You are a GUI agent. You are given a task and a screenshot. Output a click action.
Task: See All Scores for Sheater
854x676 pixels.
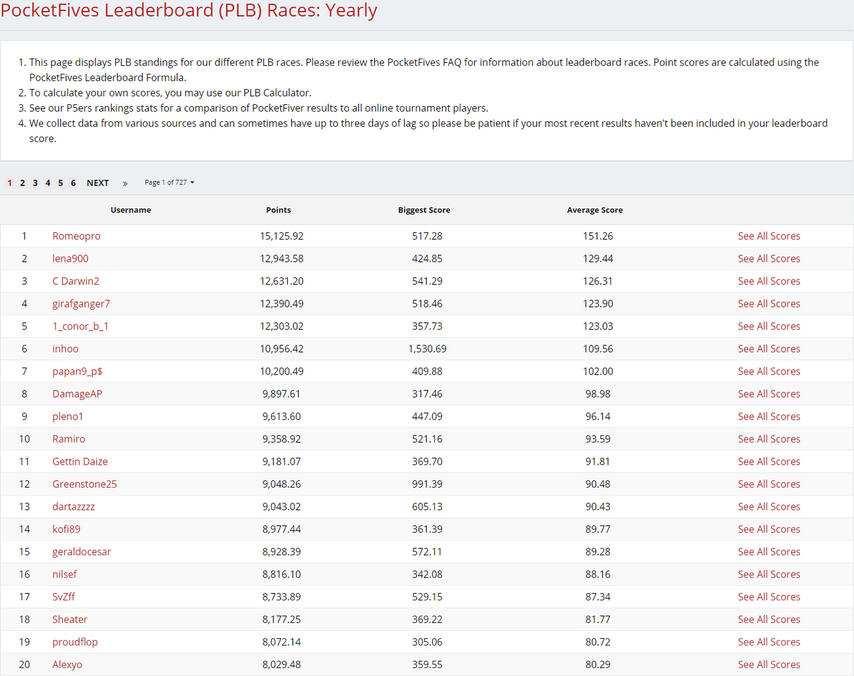pyautogui.click(x=769, y=619)
